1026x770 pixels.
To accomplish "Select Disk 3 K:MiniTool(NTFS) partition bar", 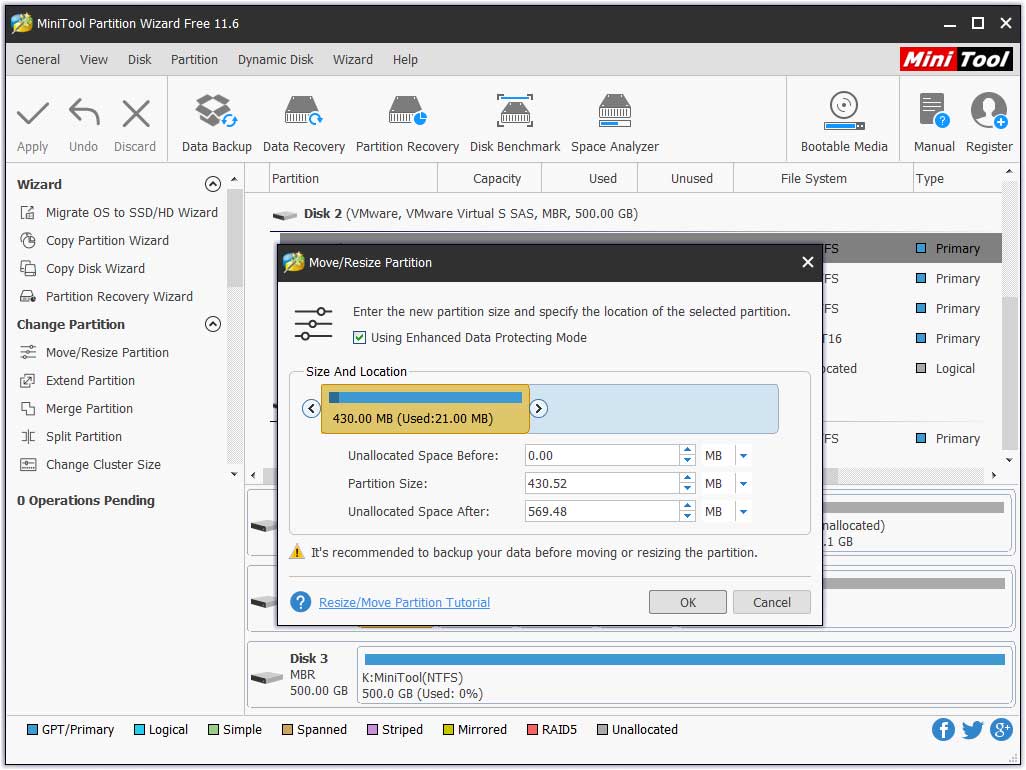I will (685, 676).
